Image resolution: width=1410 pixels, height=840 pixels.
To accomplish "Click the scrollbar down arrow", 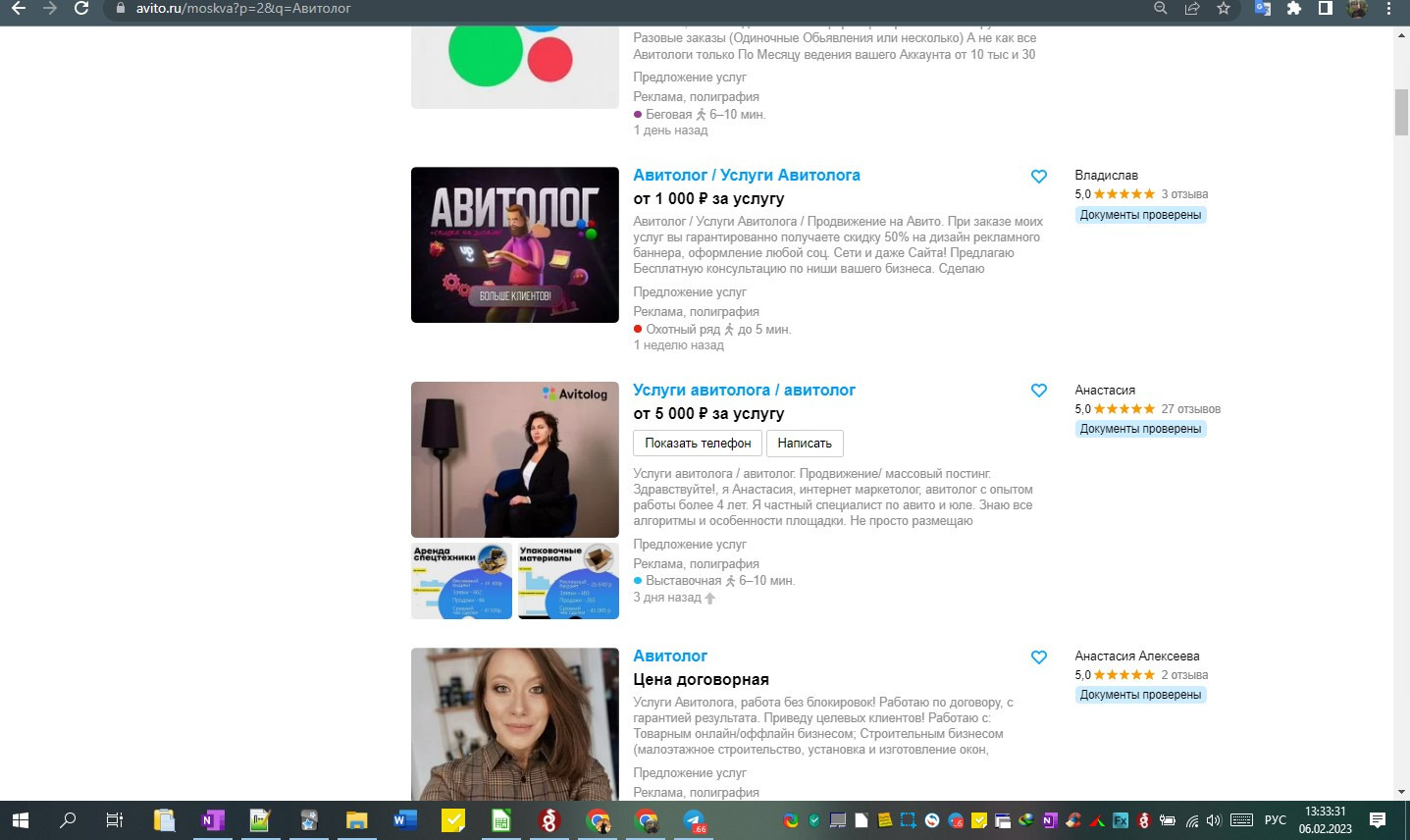I will 1401,792.
